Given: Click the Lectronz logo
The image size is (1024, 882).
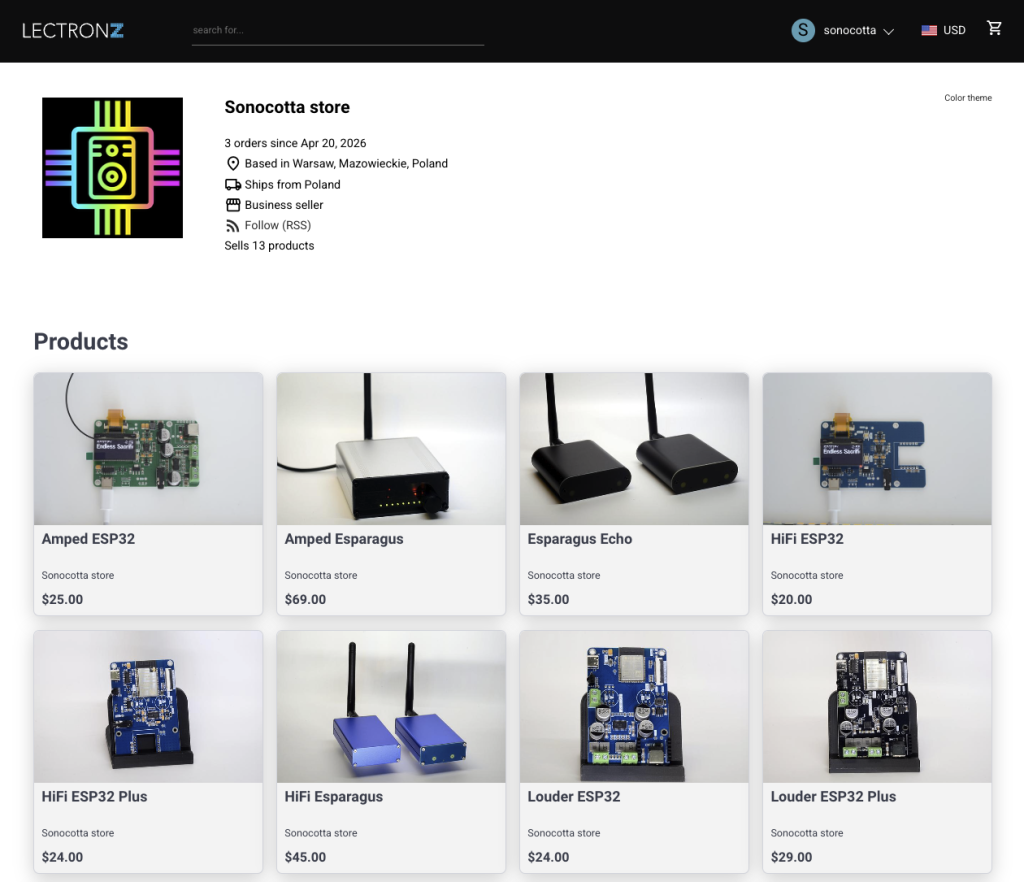Looking at the screenshot, I should [x=73, y=30].
